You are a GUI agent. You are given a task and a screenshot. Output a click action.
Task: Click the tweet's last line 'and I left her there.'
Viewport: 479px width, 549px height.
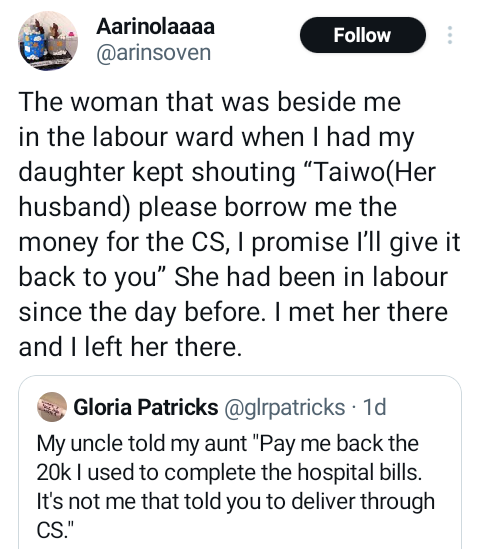(x=130, y=347)
